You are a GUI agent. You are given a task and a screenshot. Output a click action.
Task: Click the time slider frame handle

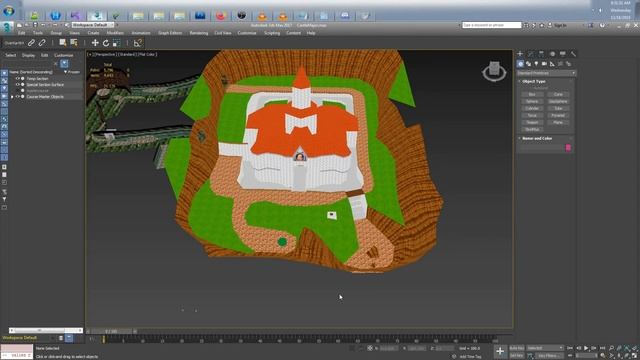click(x=111, y=331)
